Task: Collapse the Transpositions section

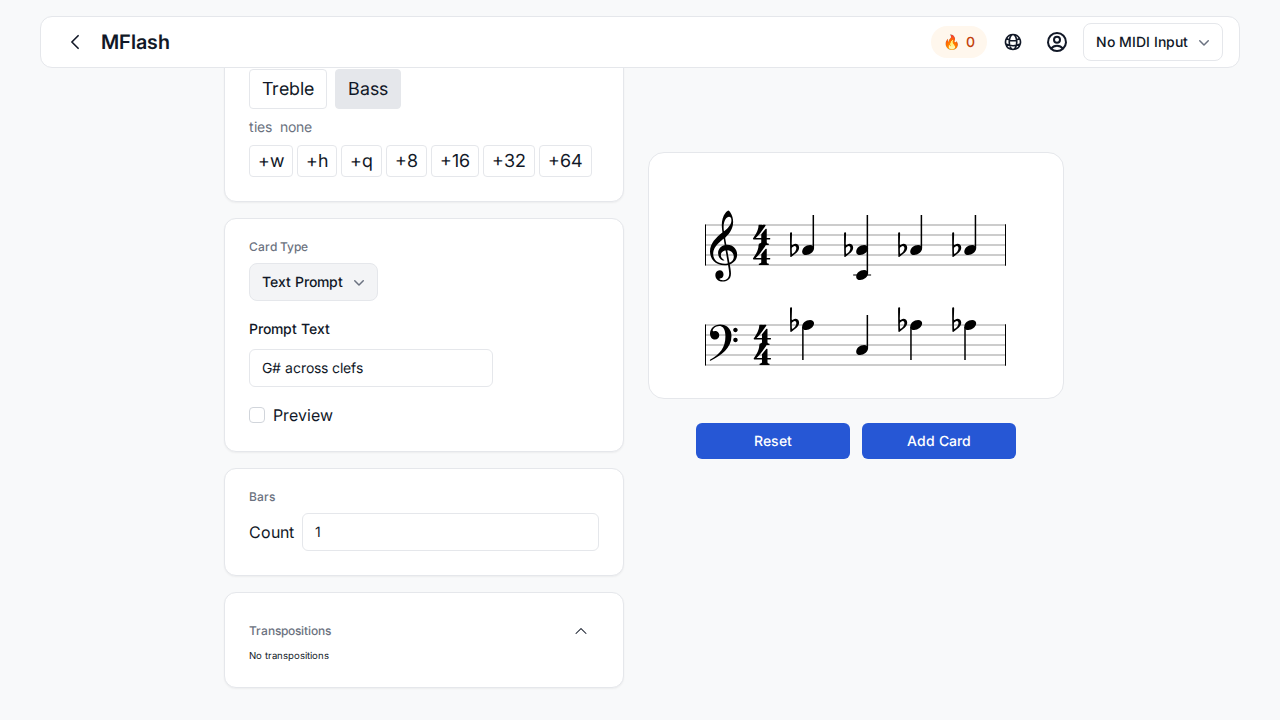Action: click(581, 631)
